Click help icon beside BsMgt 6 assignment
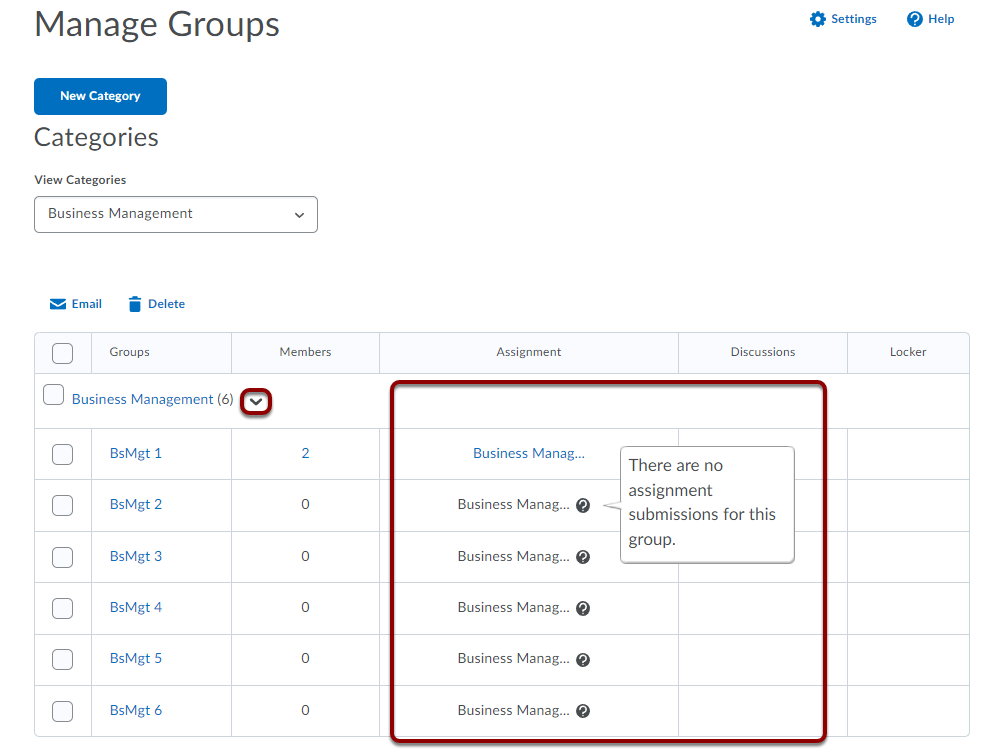The image size is (1005, 756). (x=583, y=711)
